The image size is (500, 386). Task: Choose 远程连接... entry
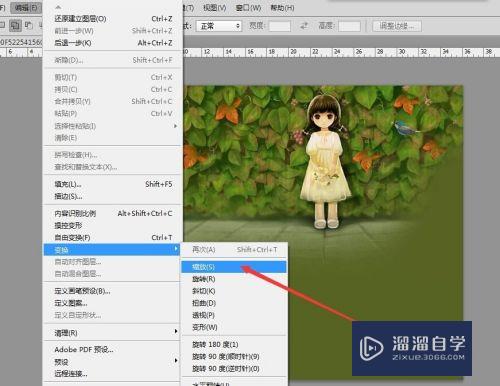pos(113,373)
